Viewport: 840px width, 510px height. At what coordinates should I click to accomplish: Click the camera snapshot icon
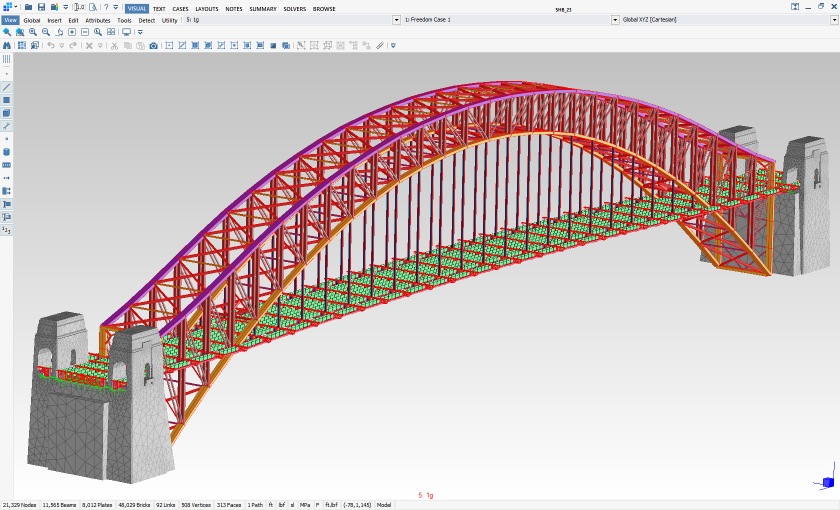pyautogui.click(x=153, y=46)
